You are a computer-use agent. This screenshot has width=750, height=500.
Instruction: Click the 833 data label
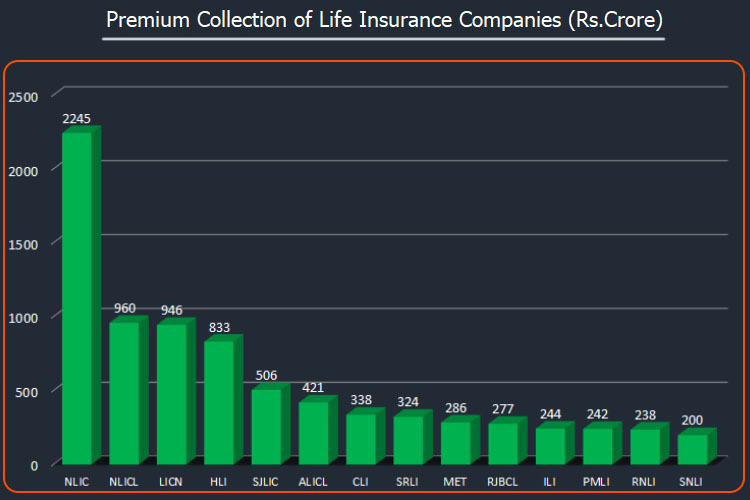218,327
